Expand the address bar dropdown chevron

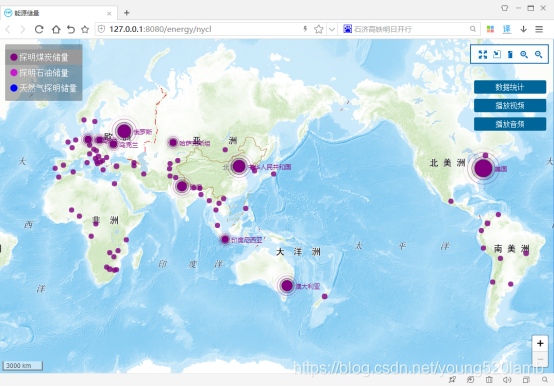tap(331, 29)
